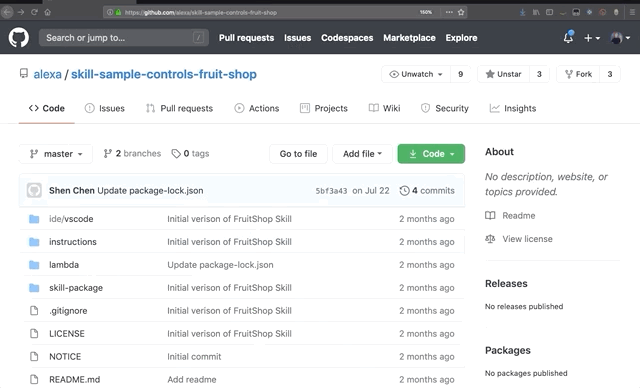
Task: Open the Packages heading link
Action: click(508, 350)
